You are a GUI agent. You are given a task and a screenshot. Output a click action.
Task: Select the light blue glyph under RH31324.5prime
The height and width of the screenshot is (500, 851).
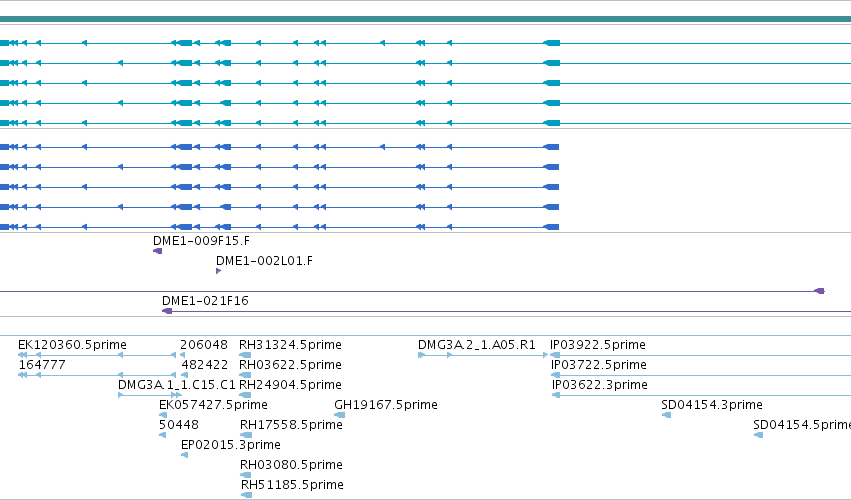245,355
